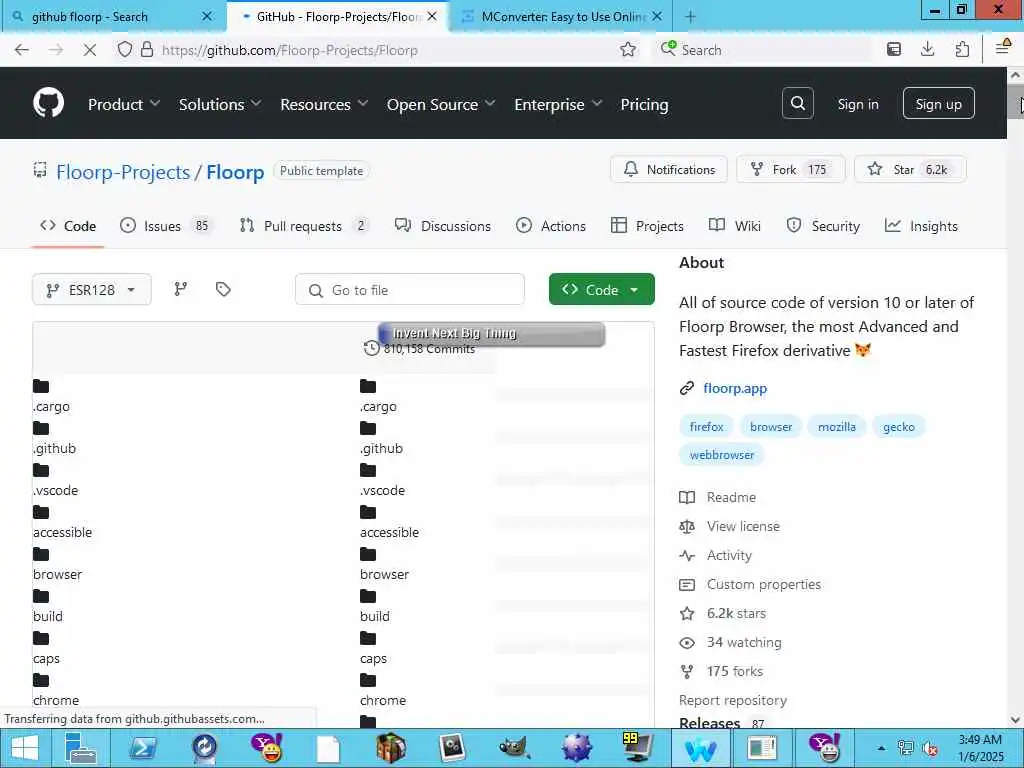The image size is (1024, 768).
Task: Click the page vertical scrollbar down arrow
Action: (1015, 720)
